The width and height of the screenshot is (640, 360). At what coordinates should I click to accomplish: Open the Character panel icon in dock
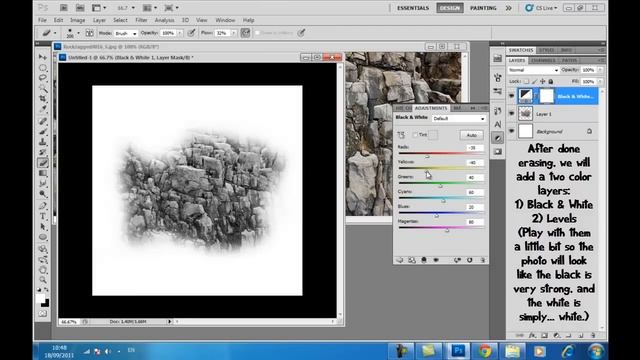498,124
